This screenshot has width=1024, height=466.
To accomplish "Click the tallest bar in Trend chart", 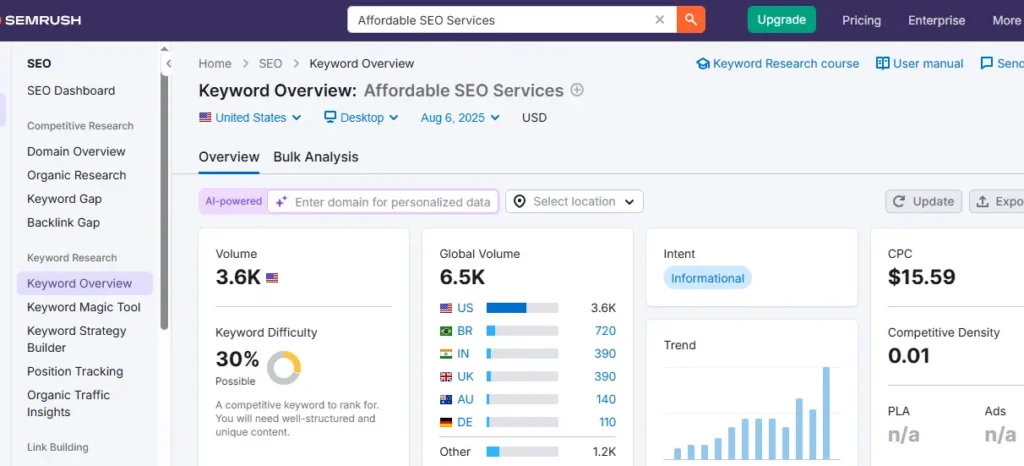I will [826, 413].
